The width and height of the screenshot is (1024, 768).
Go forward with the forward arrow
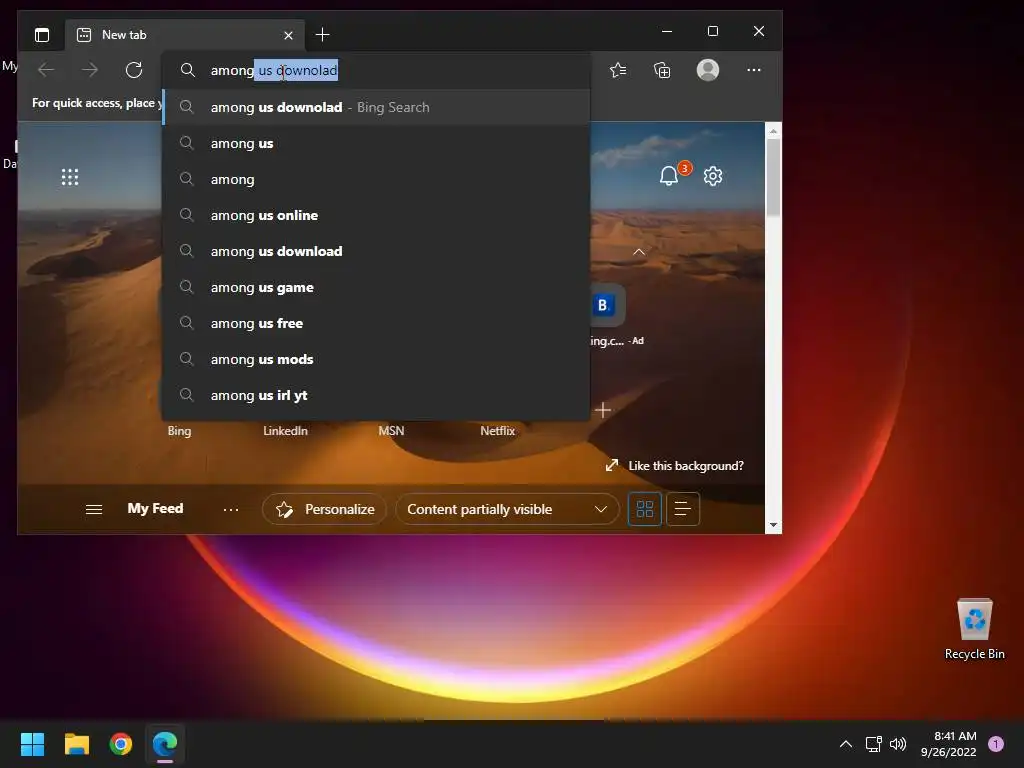pyautogui.click(x=90, y=70)
